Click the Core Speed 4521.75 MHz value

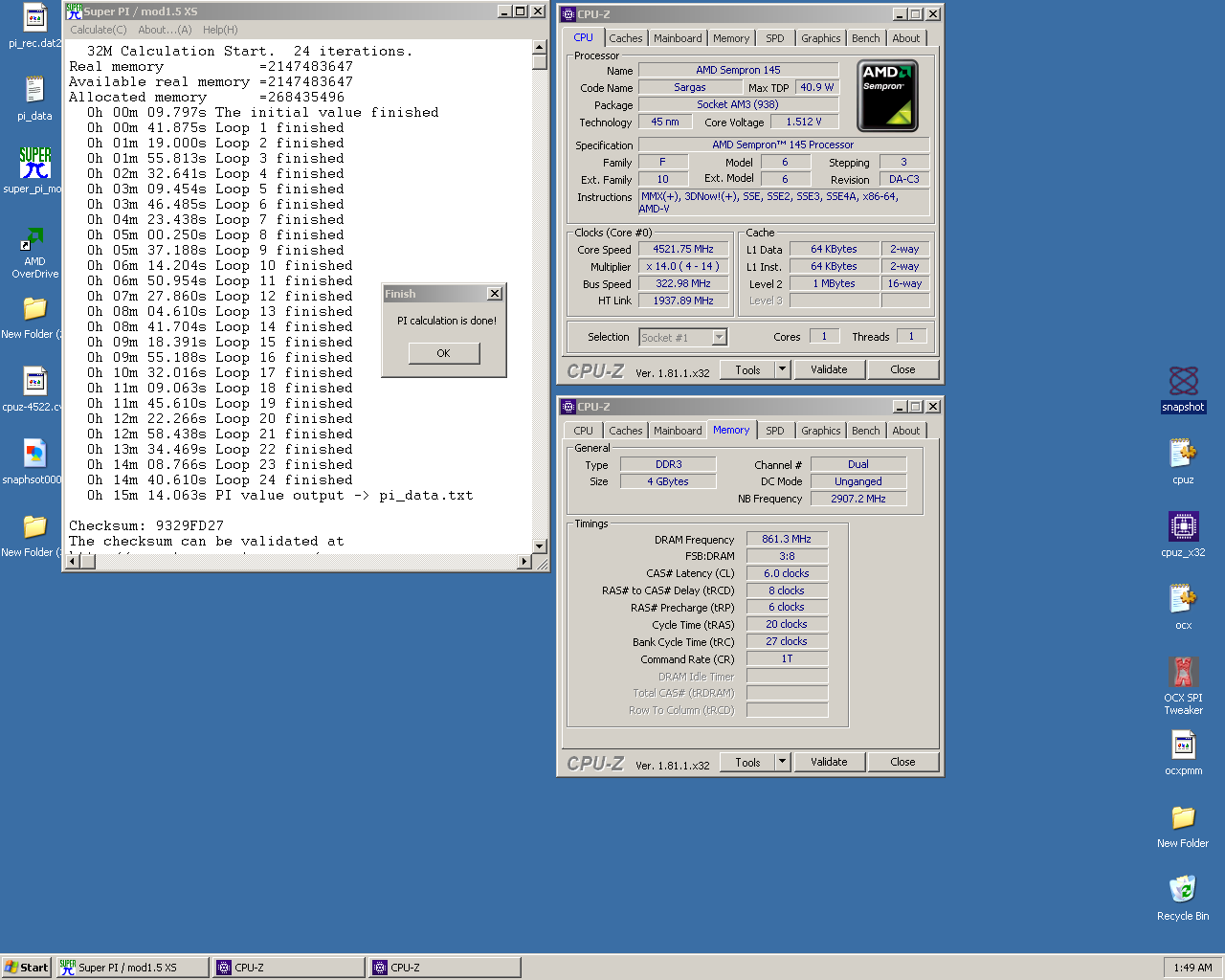[683, 249]
